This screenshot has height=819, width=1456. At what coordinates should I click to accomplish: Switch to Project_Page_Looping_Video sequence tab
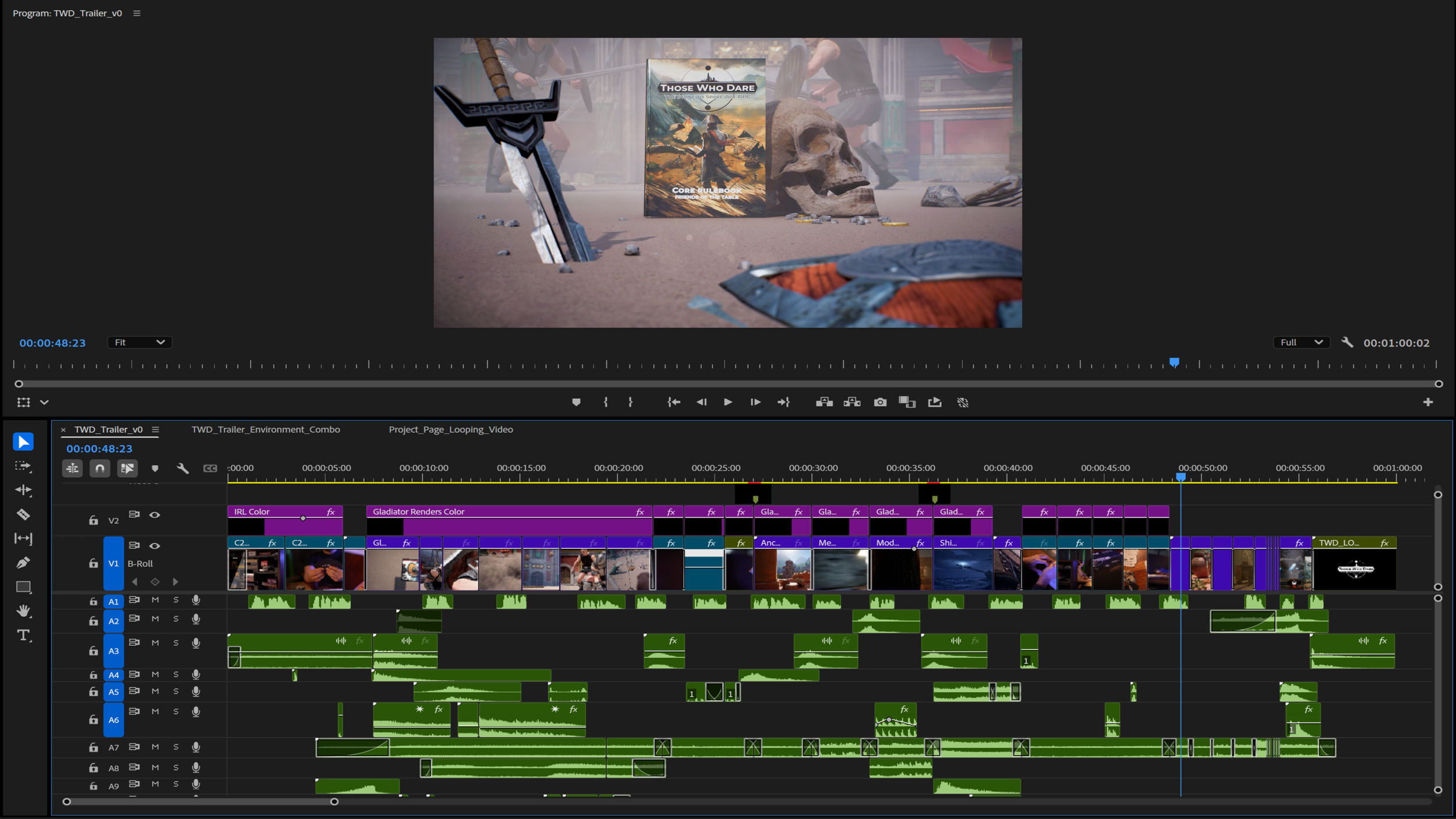coord(451,429)
